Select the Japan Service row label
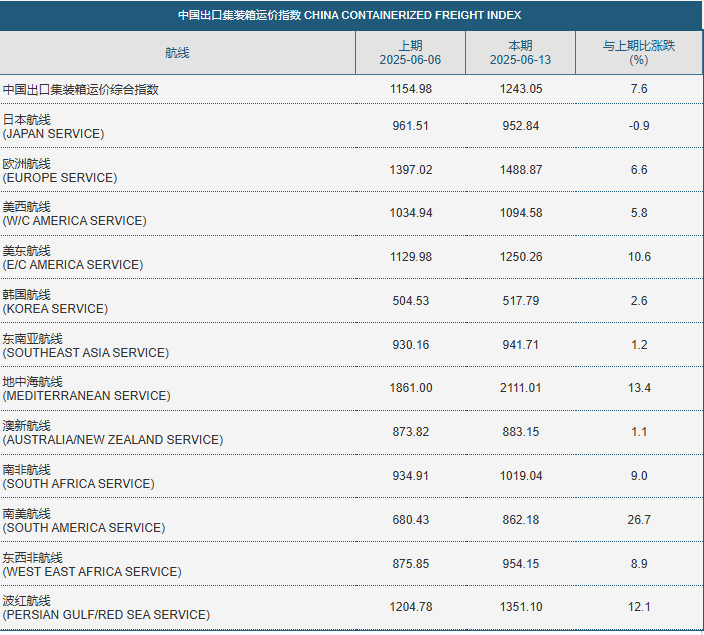 tap(53, 127)
